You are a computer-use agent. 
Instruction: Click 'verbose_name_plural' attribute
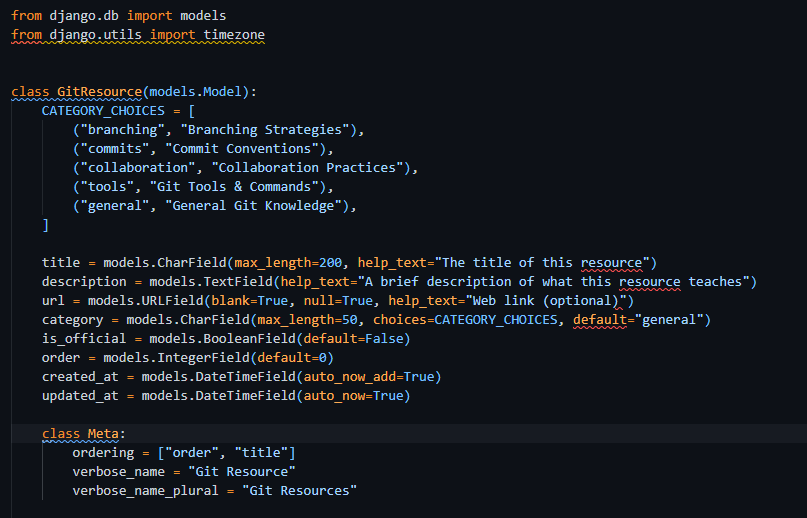145,491
